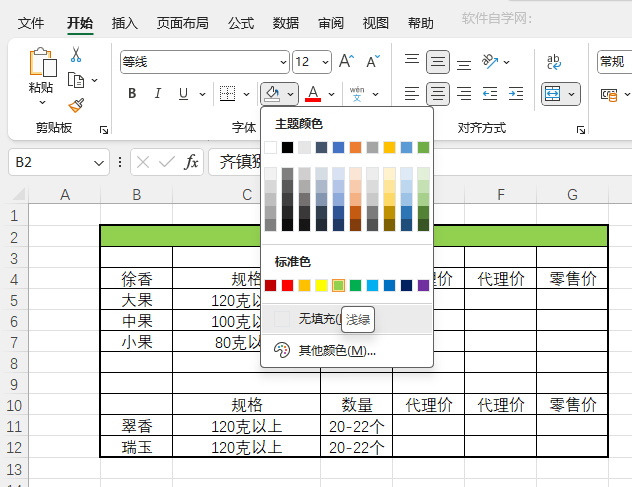Click Increase Indent icon
The height and width of the screenshot is (487, 632).
pyautogui.click(x=516, y=94)
